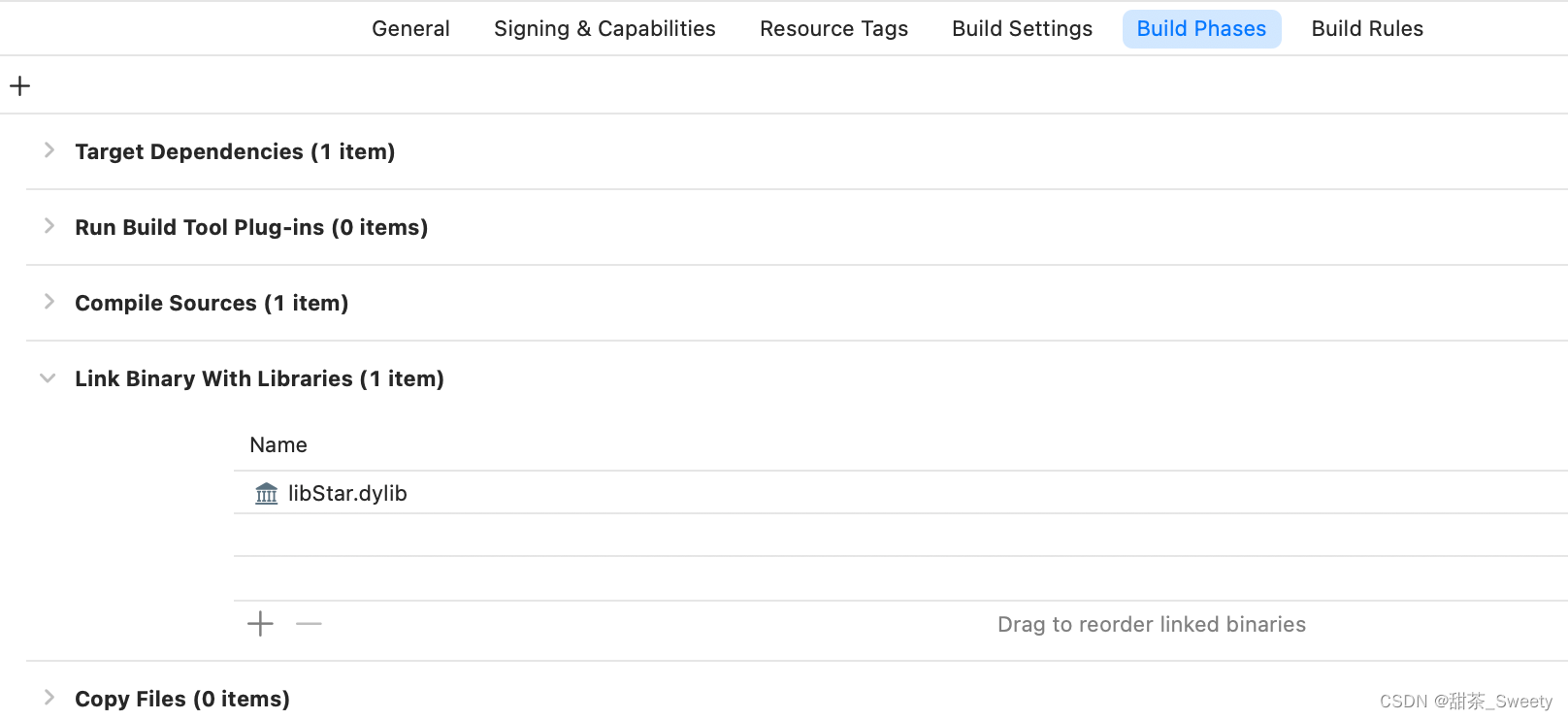Switch to the Resource Tags tab
Image resolution: width=1568 pixels, height=720 pixels.
pos(833,29)
